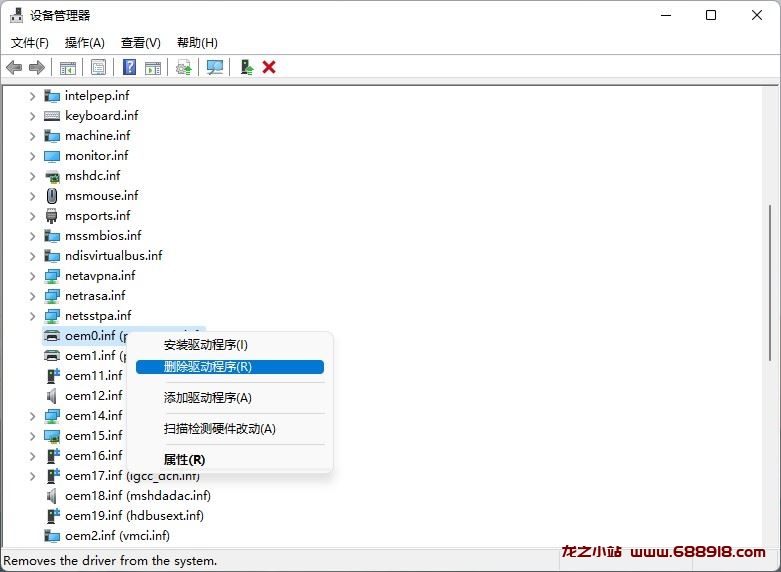Viewport: 781px width, 572px height.
Task: Choose 删除驱动程序(R) from context menu
Action: click(x=208, y=367)
